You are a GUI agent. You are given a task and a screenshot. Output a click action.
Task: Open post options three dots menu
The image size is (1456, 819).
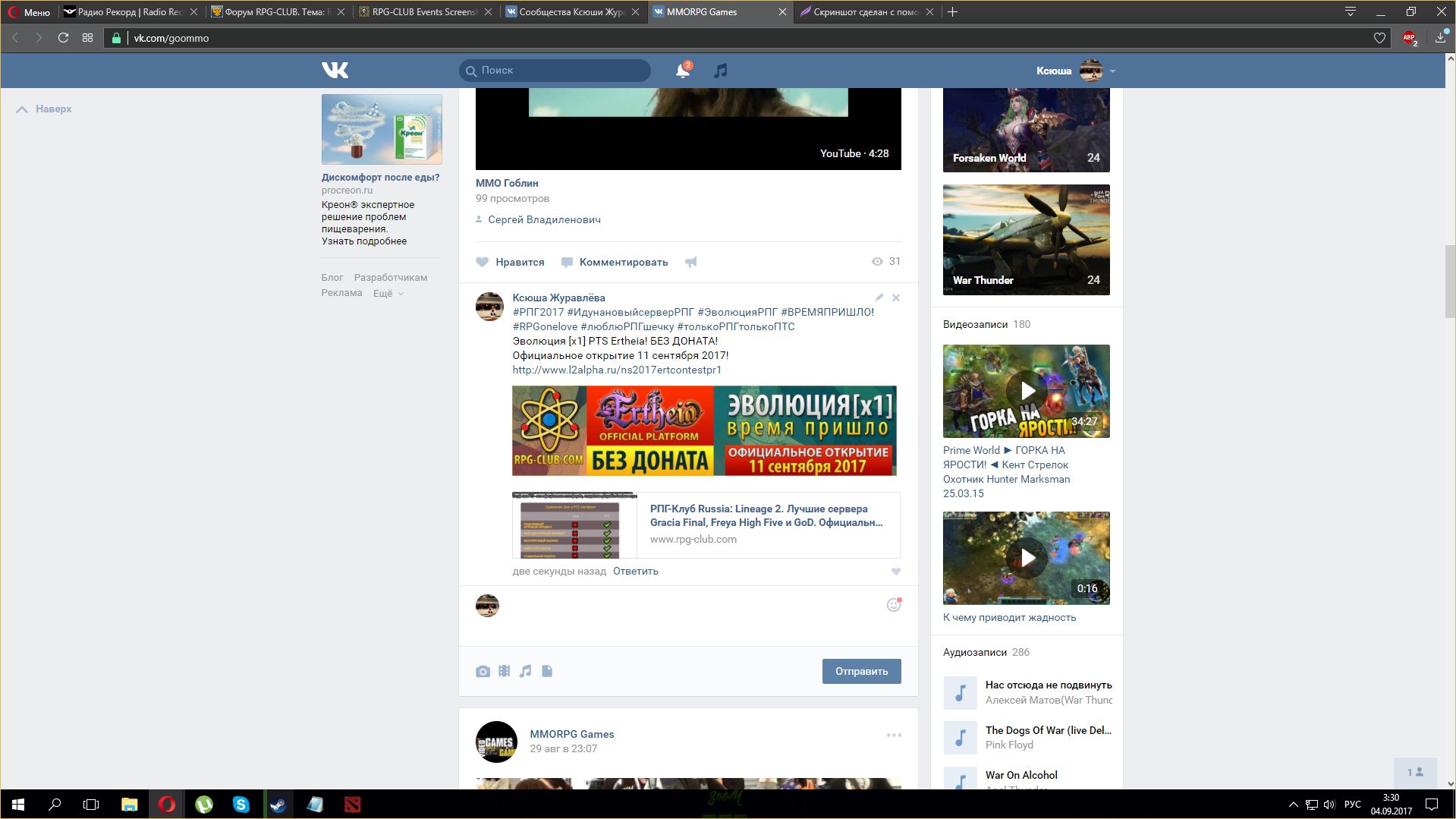point(894,735)
